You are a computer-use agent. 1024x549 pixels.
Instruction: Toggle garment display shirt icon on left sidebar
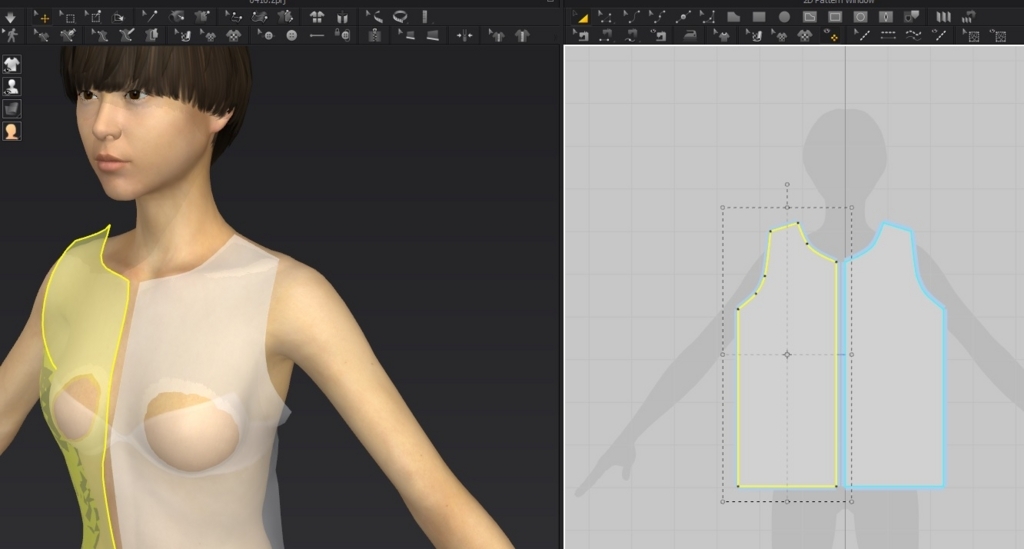pyautogui.click(x=11, y=64)
